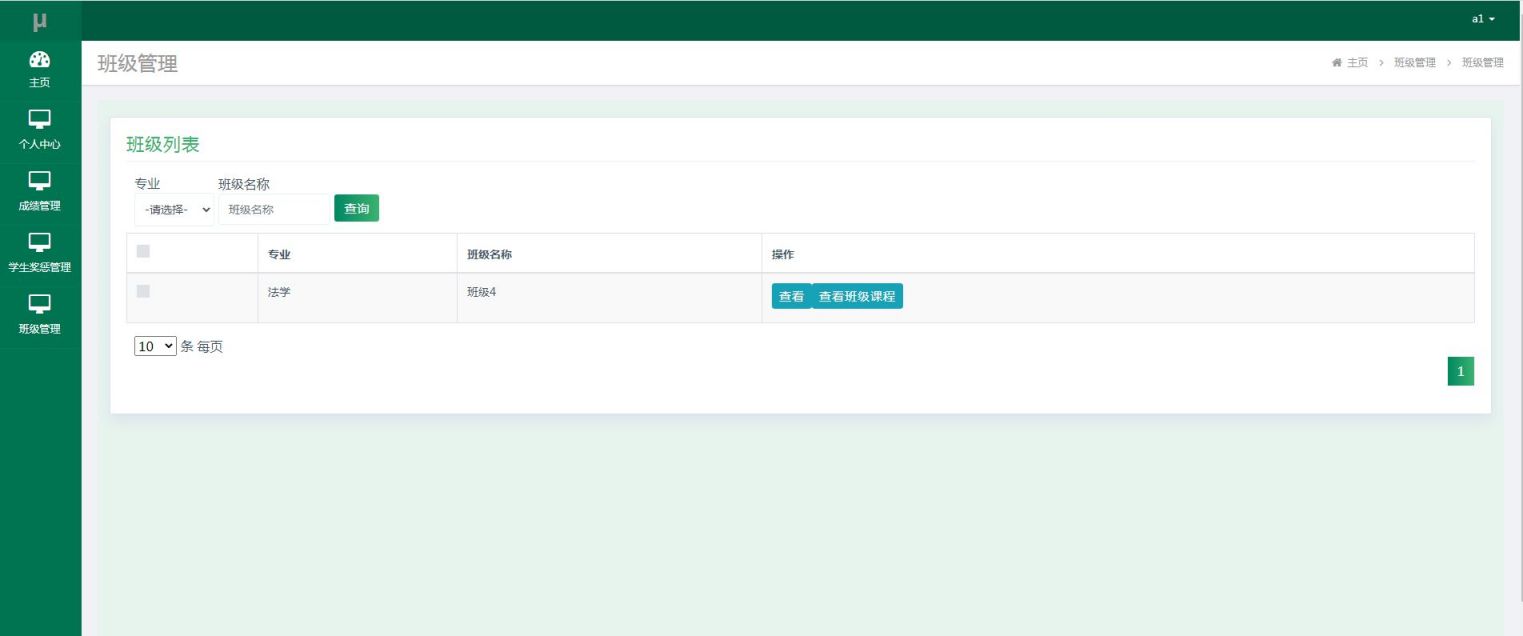Click the 专业 column header
Image resolution: width=1523 pixels, height=636 pixels.
[x=279, y=255]
